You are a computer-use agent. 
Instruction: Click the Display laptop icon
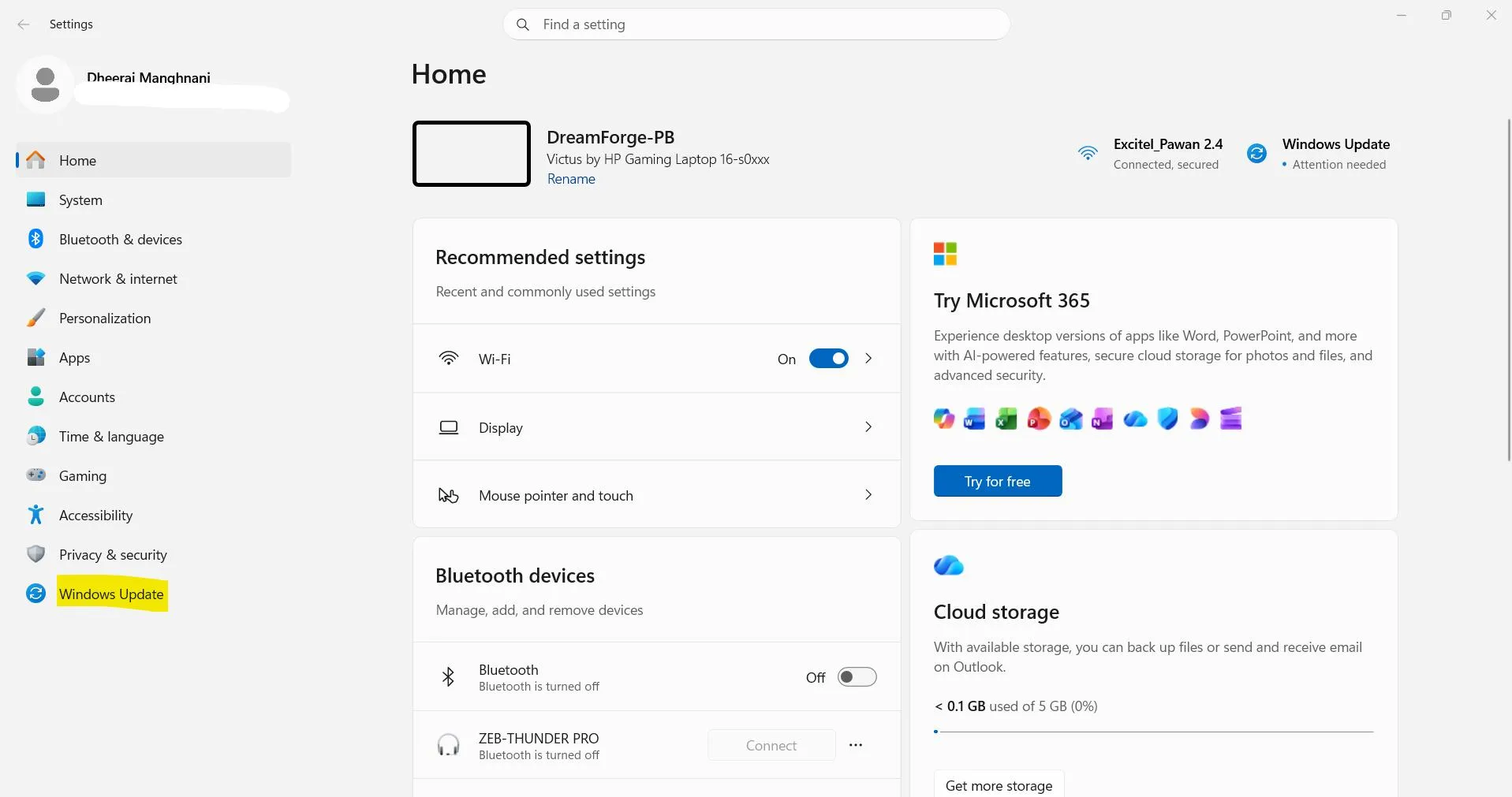tap(449, 427)
